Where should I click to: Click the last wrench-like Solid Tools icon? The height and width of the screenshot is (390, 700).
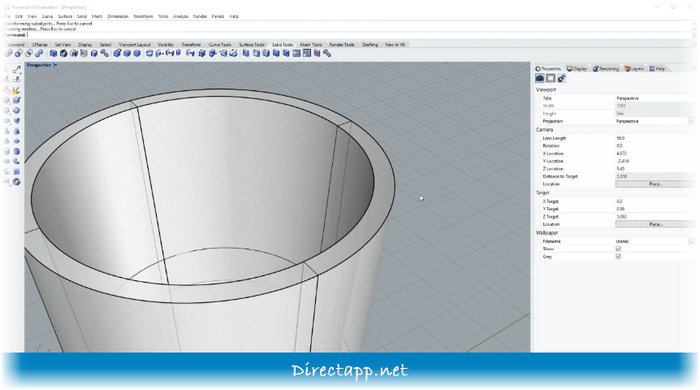pos(327,54)
